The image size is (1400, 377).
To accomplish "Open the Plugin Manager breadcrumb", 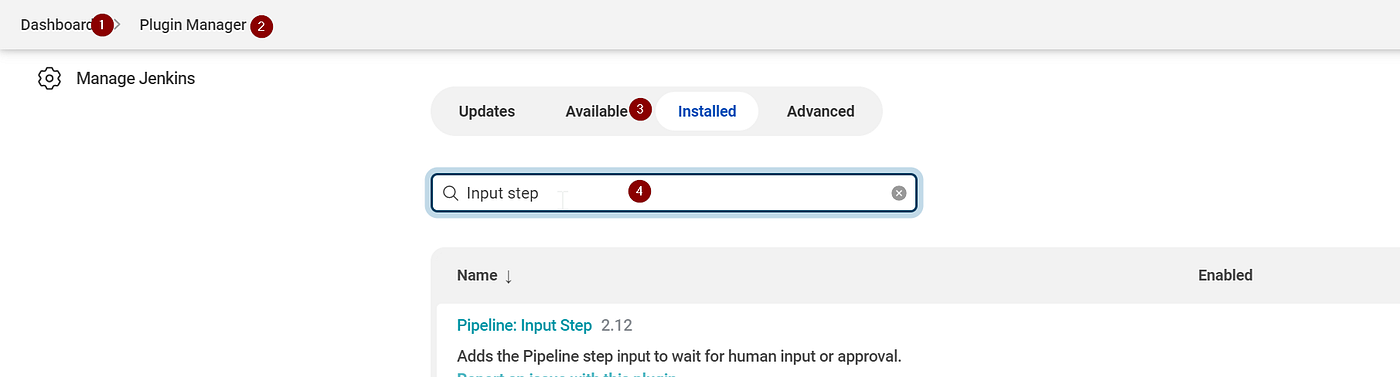I will pos(193,25).
